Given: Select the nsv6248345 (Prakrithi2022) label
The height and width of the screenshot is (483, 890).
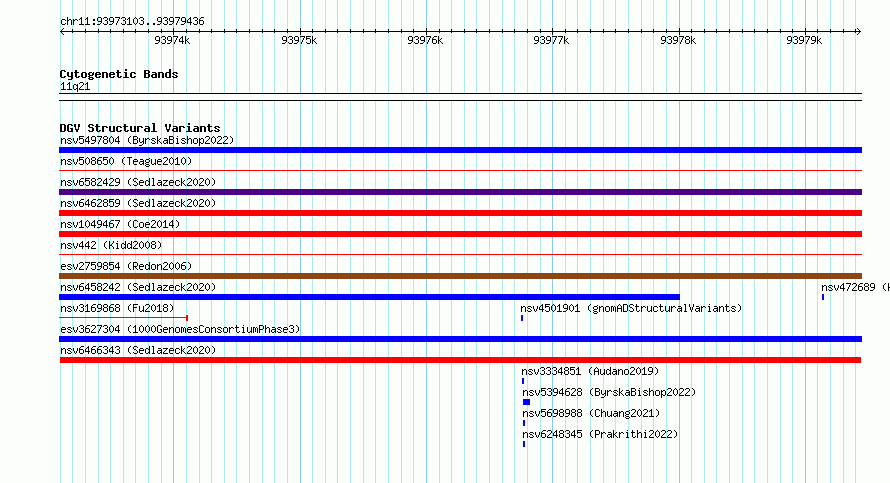Looking at the screenshot, I should tap(600, 434).
